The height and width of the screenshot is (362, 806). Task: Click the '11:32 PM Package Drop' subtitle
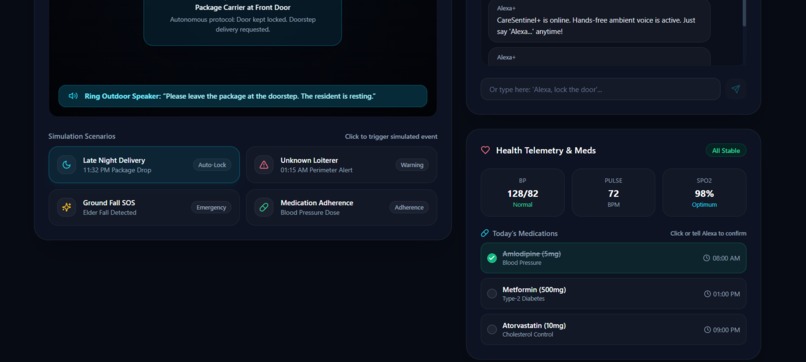pos(117,170)
